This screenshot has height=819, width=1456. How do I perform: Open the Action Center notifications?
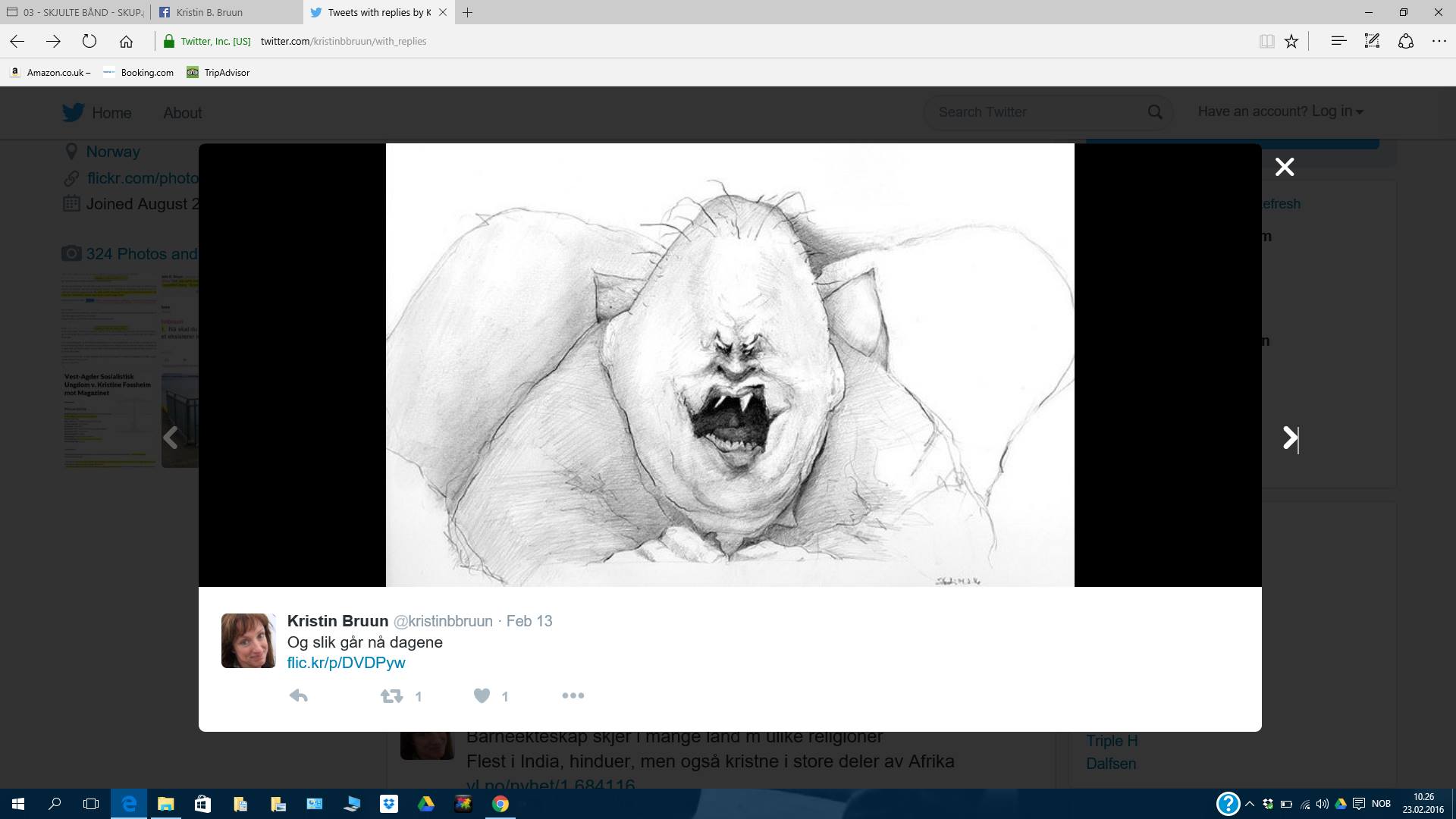point(1359,804)
